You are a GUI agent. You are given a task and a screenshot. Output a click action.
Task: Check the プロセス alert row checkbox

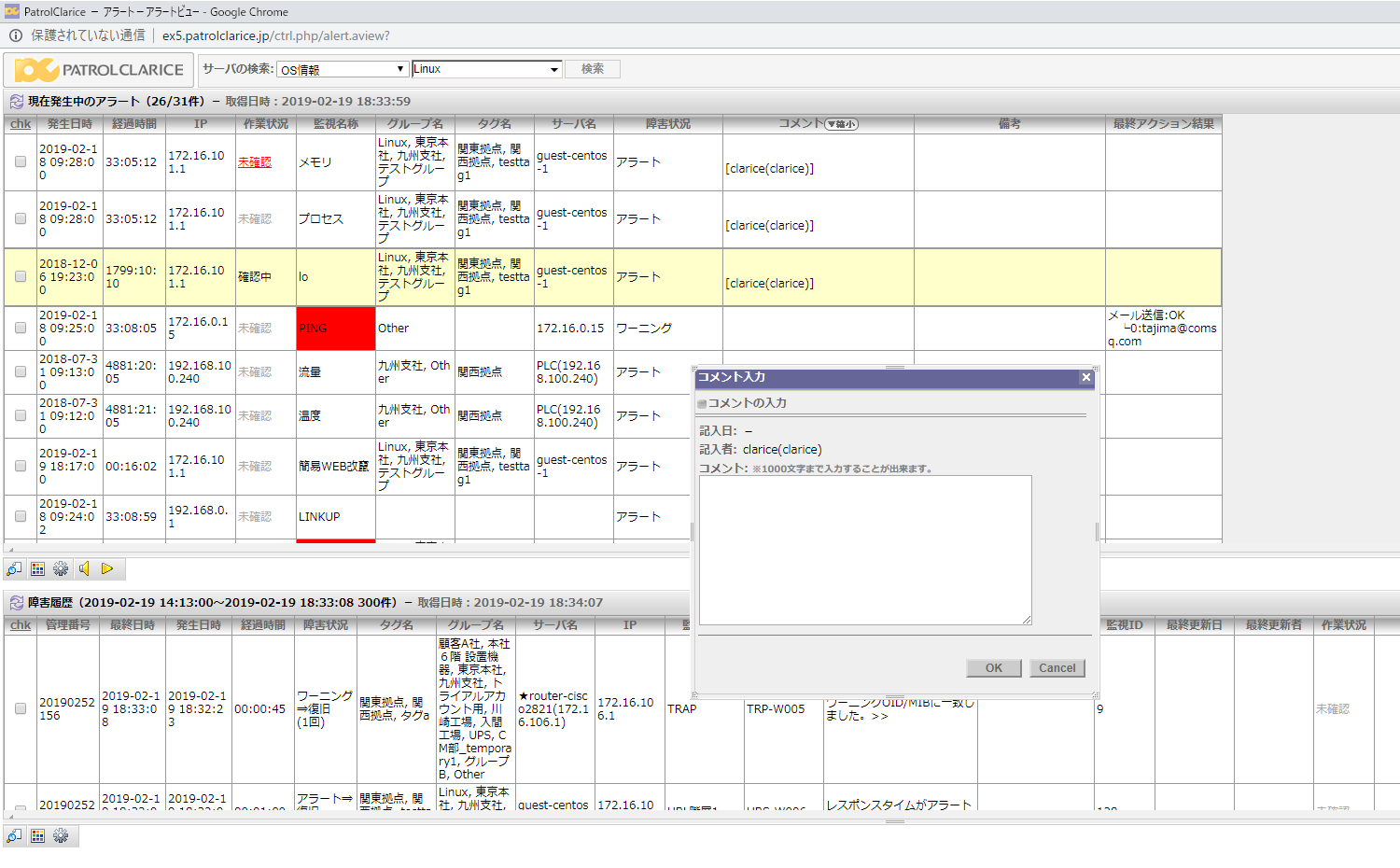coord(21,219)
